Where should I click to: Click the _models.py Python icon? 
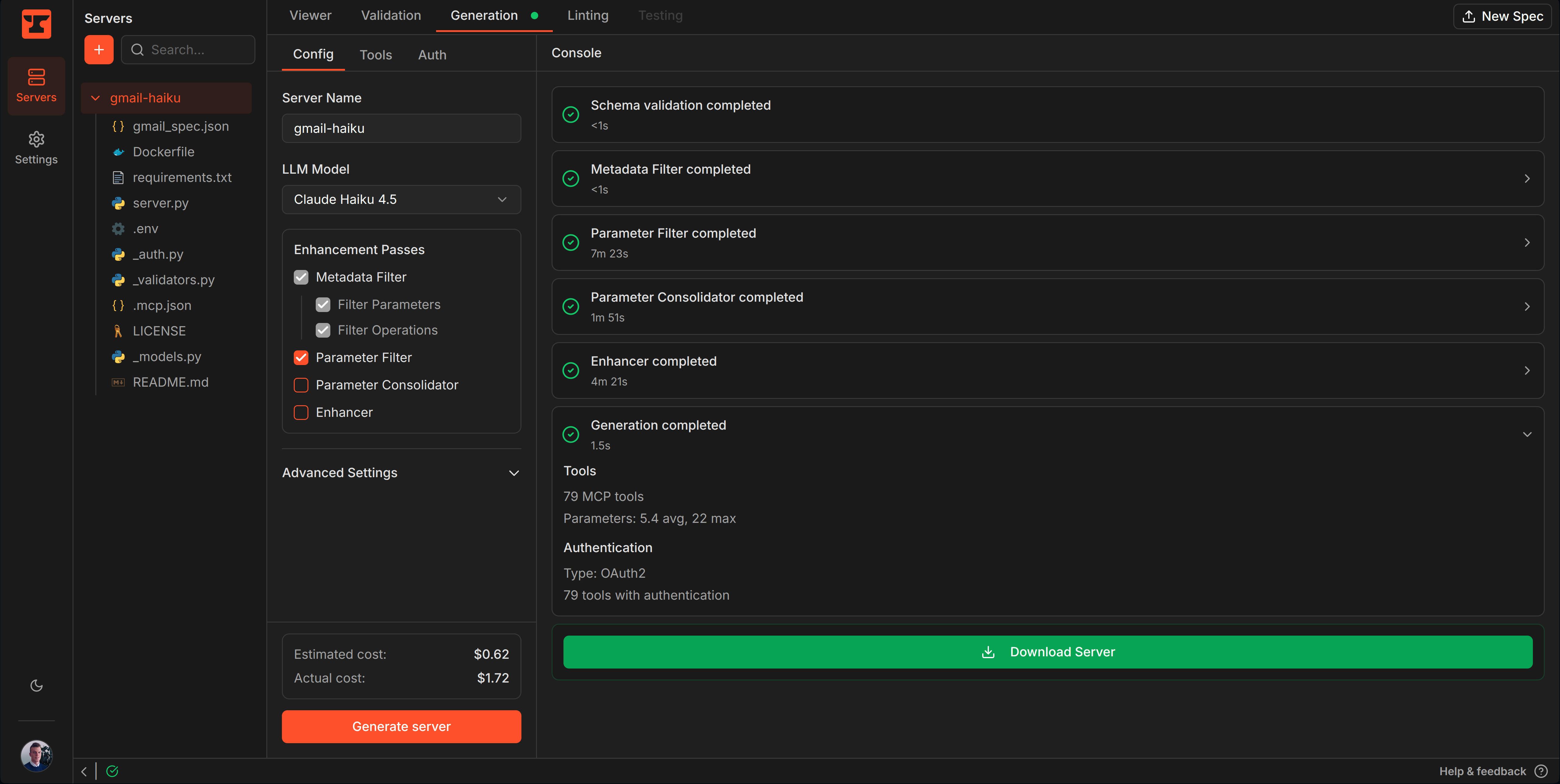pos(118,357)
